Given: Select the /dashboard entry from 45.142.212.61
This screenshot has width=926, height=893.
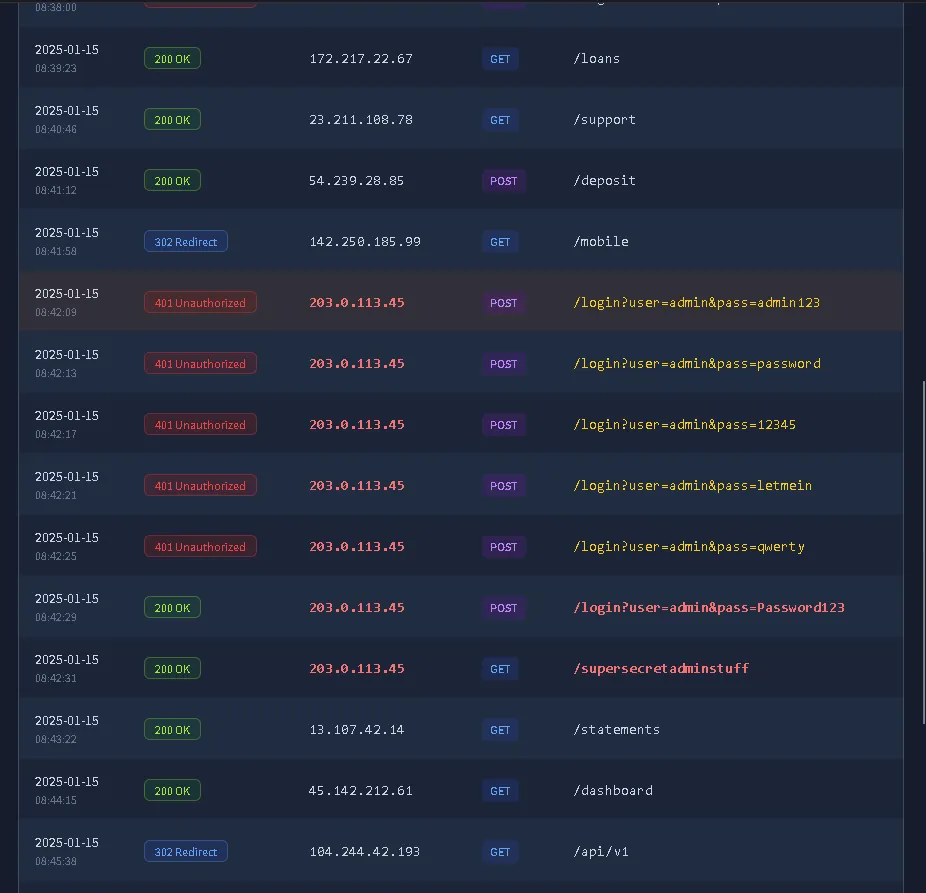Looking at the screenshot, I should coord(613,791).
